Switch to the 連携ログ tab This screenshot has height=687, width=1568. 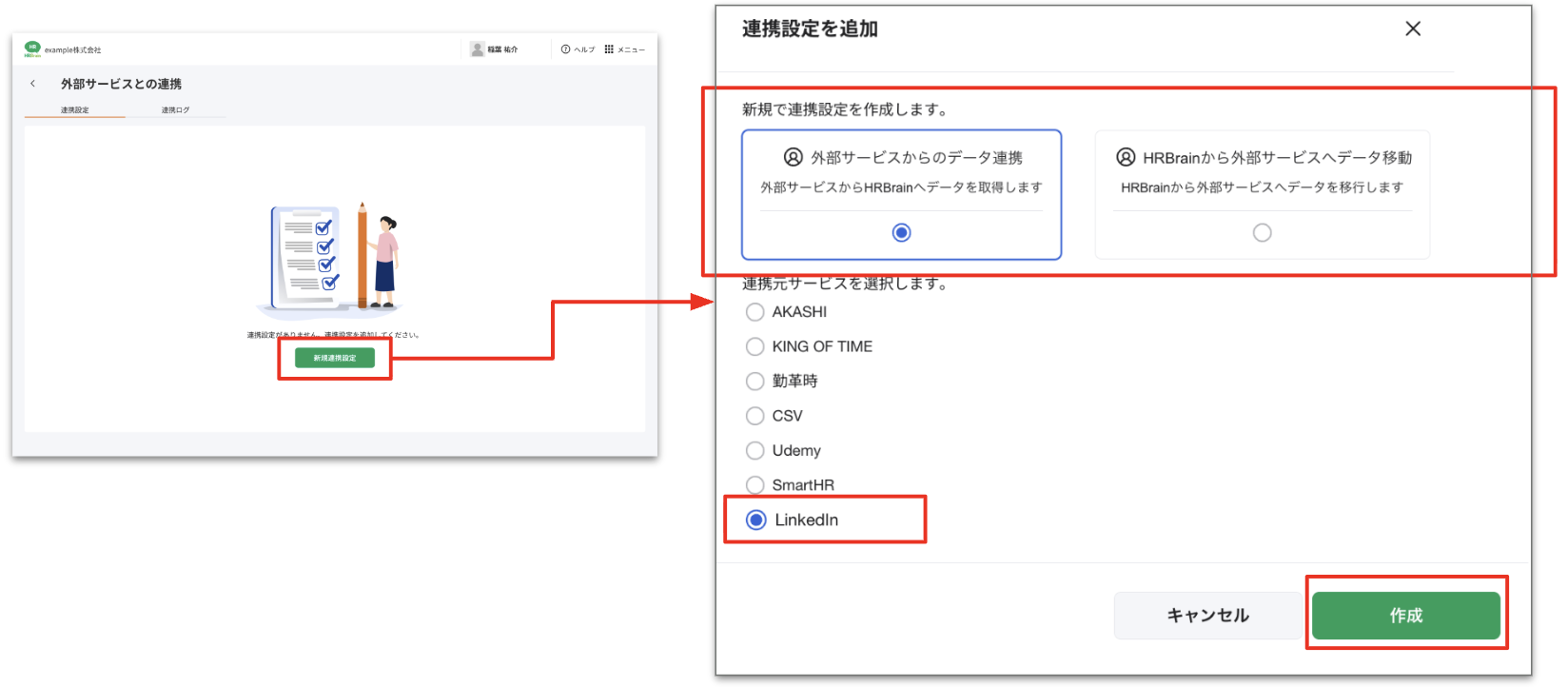[175, 110]
